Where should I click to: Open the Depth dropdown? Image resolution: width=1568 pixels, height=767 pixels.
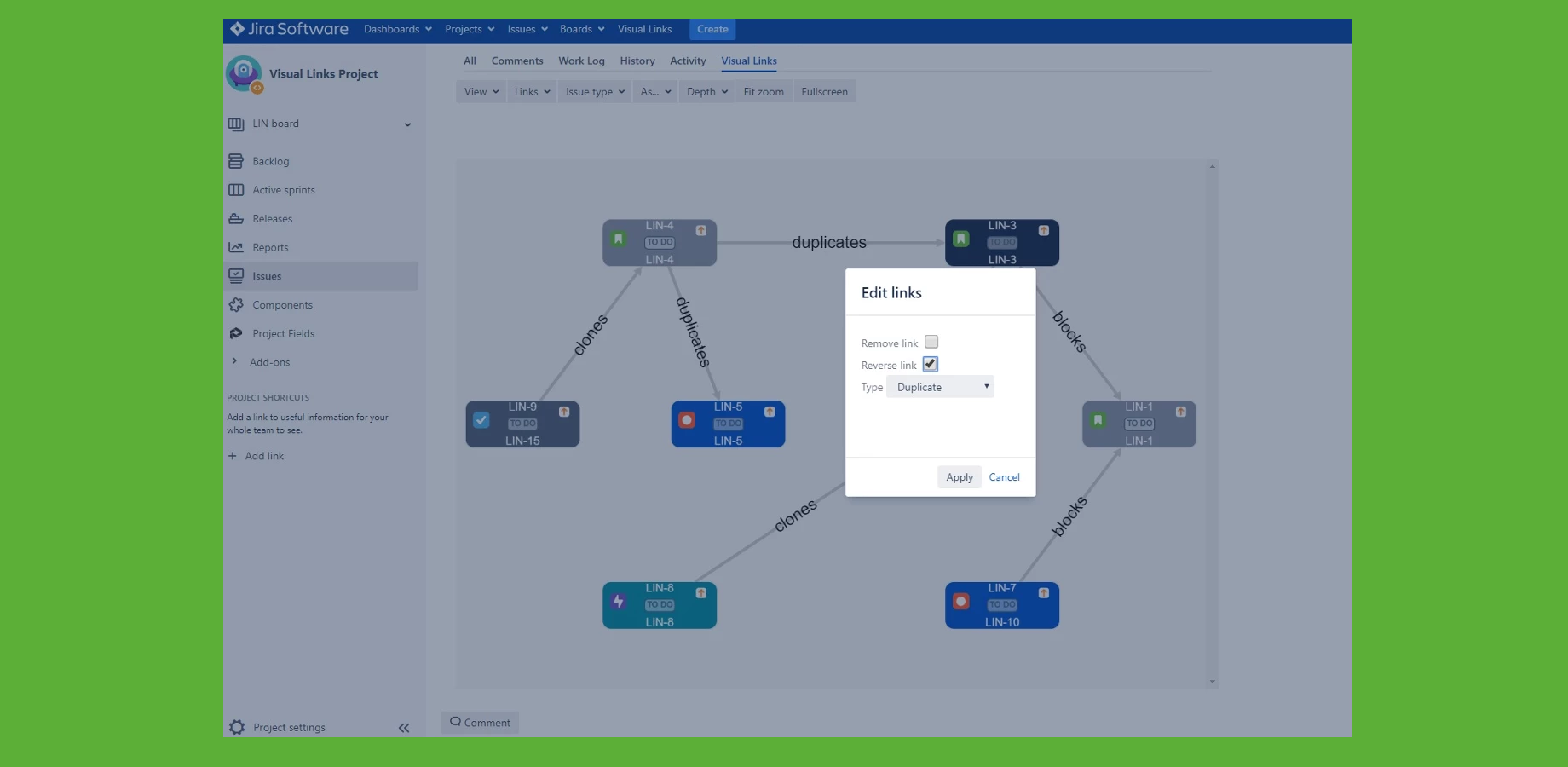707,92
